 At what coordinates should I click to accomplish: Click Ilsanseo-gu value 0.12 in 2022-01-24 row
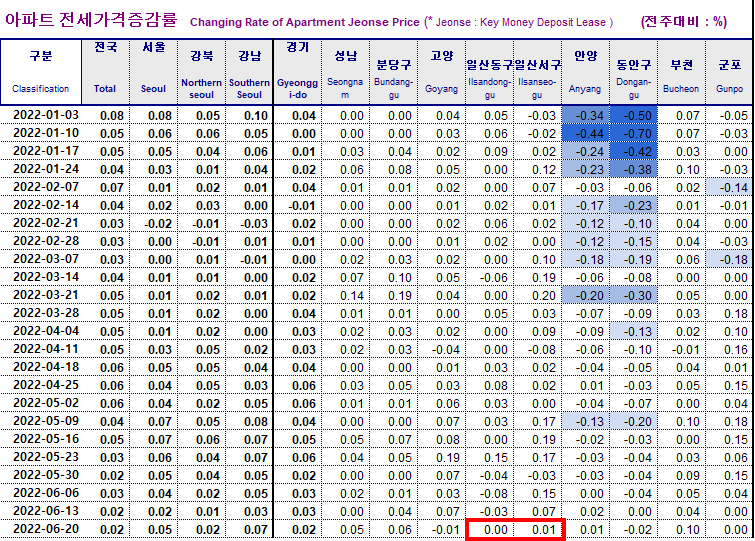tap(544, 170)
